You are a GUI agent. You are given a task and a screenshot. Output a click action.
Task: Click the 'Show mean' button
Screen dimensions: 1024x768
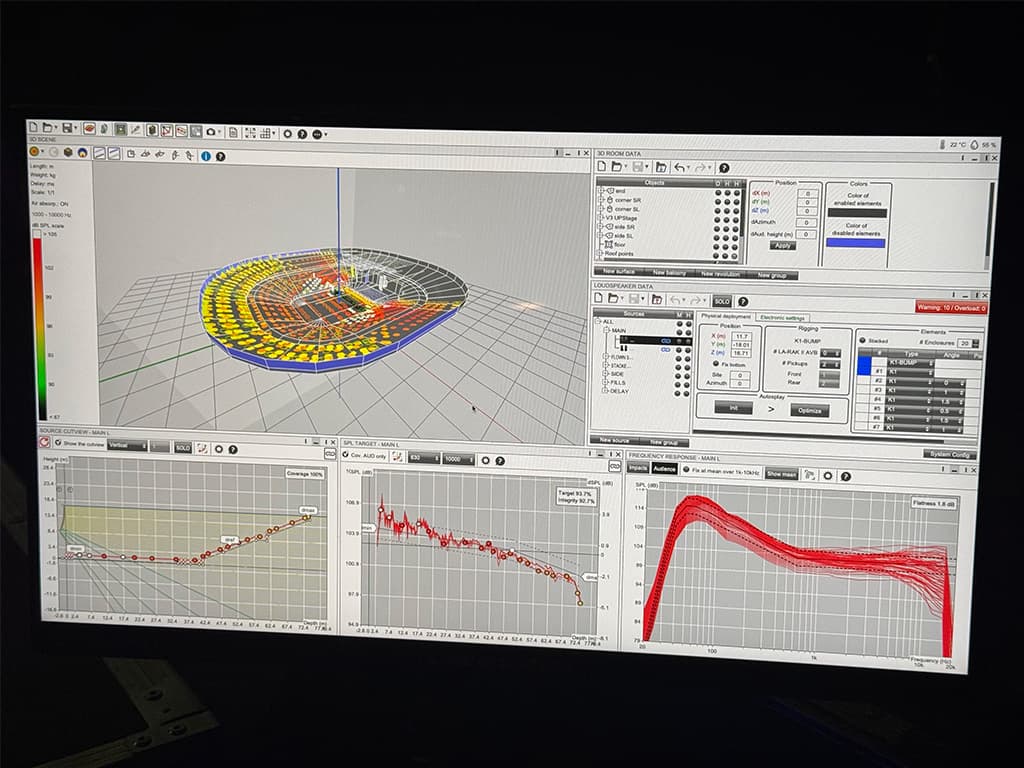(782, 474)
